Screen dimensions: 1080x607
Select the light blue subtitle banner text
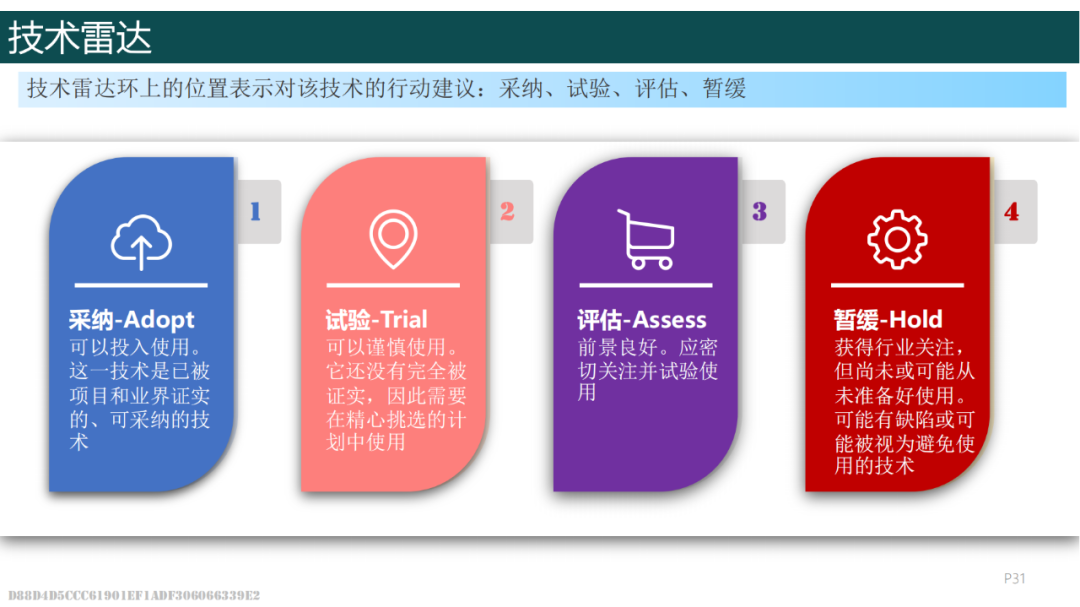tap(387, 89)
